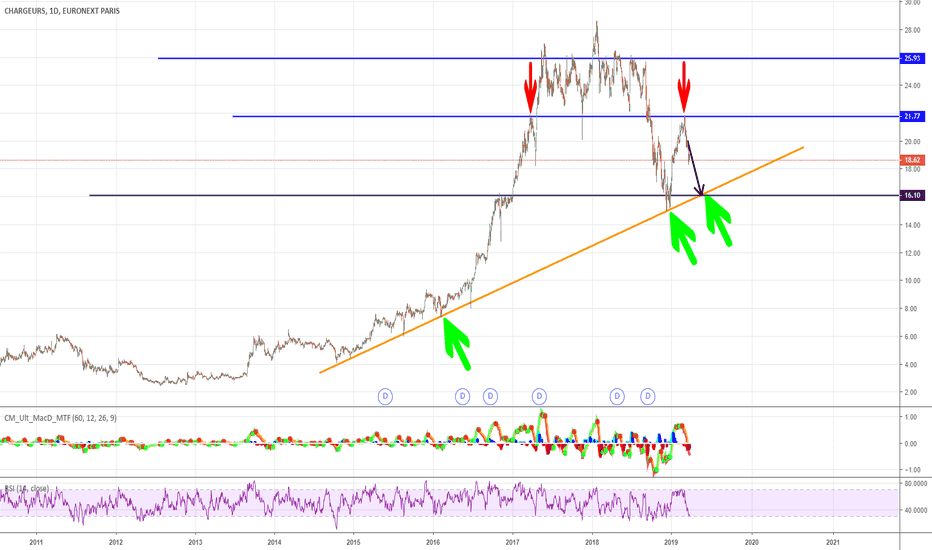
Task: Open the 2017 dividend D marker
Action: click(x=539, y=396)
